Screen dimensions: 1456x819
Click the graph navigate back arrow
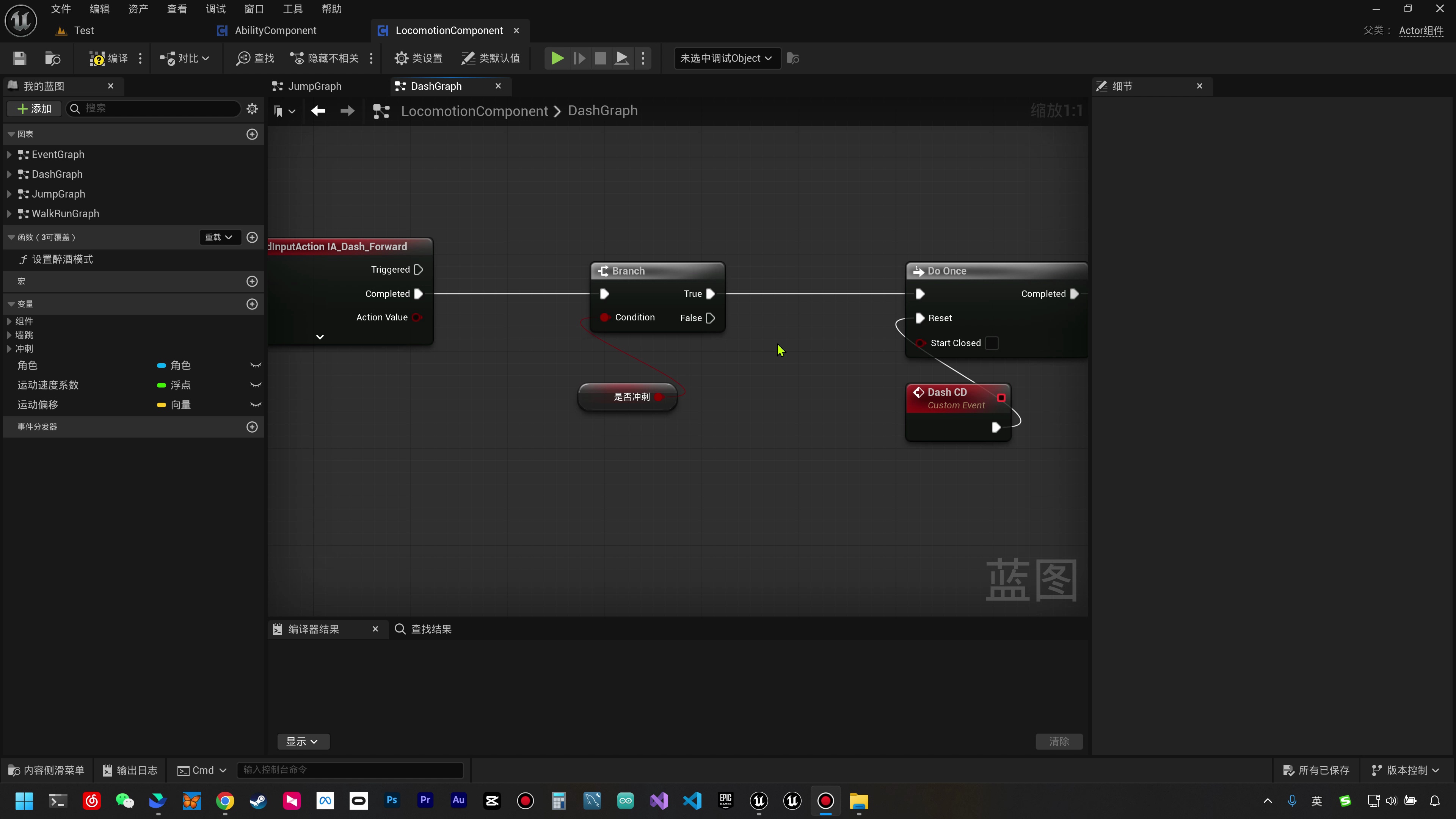(x=318, y=111)
